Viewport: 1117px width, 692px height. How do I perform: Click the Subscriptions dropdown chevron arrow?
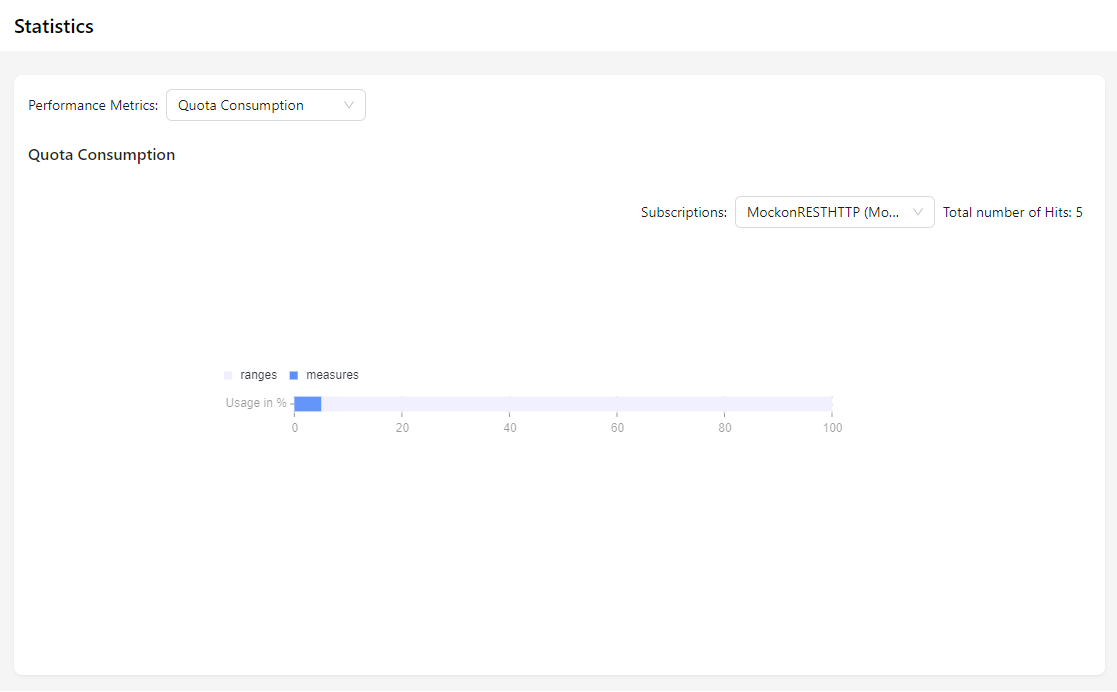coord(918,212)
